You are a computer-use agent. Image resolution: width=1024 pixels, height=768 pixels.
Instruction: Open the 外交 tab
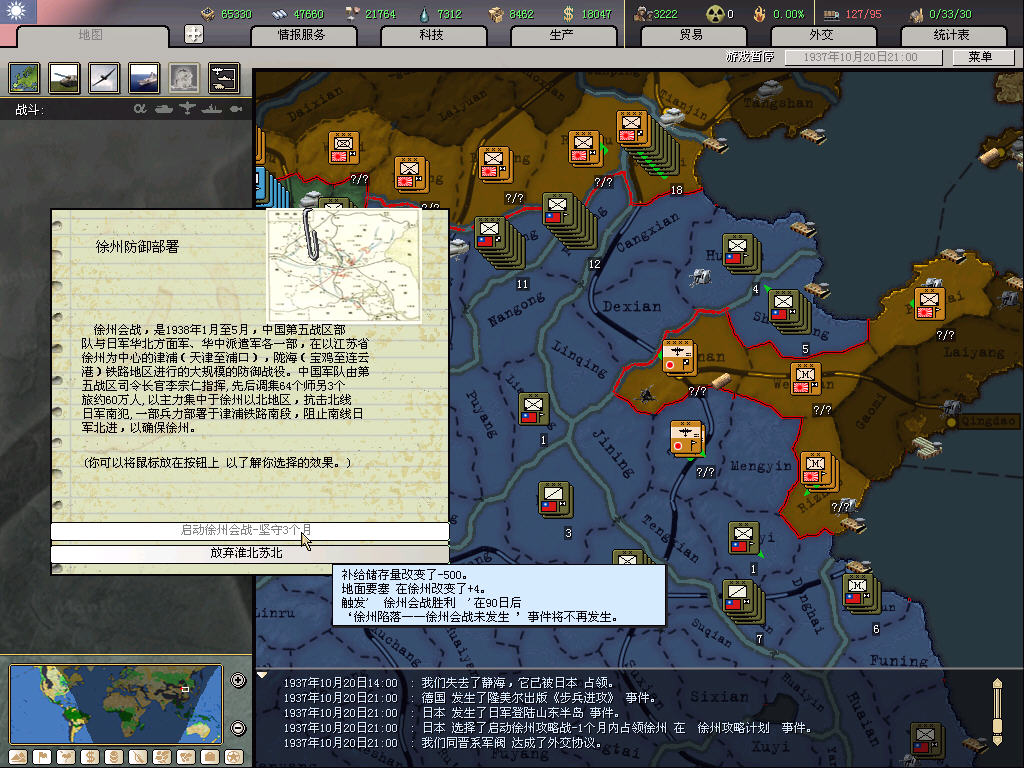[x=820, y=35]
